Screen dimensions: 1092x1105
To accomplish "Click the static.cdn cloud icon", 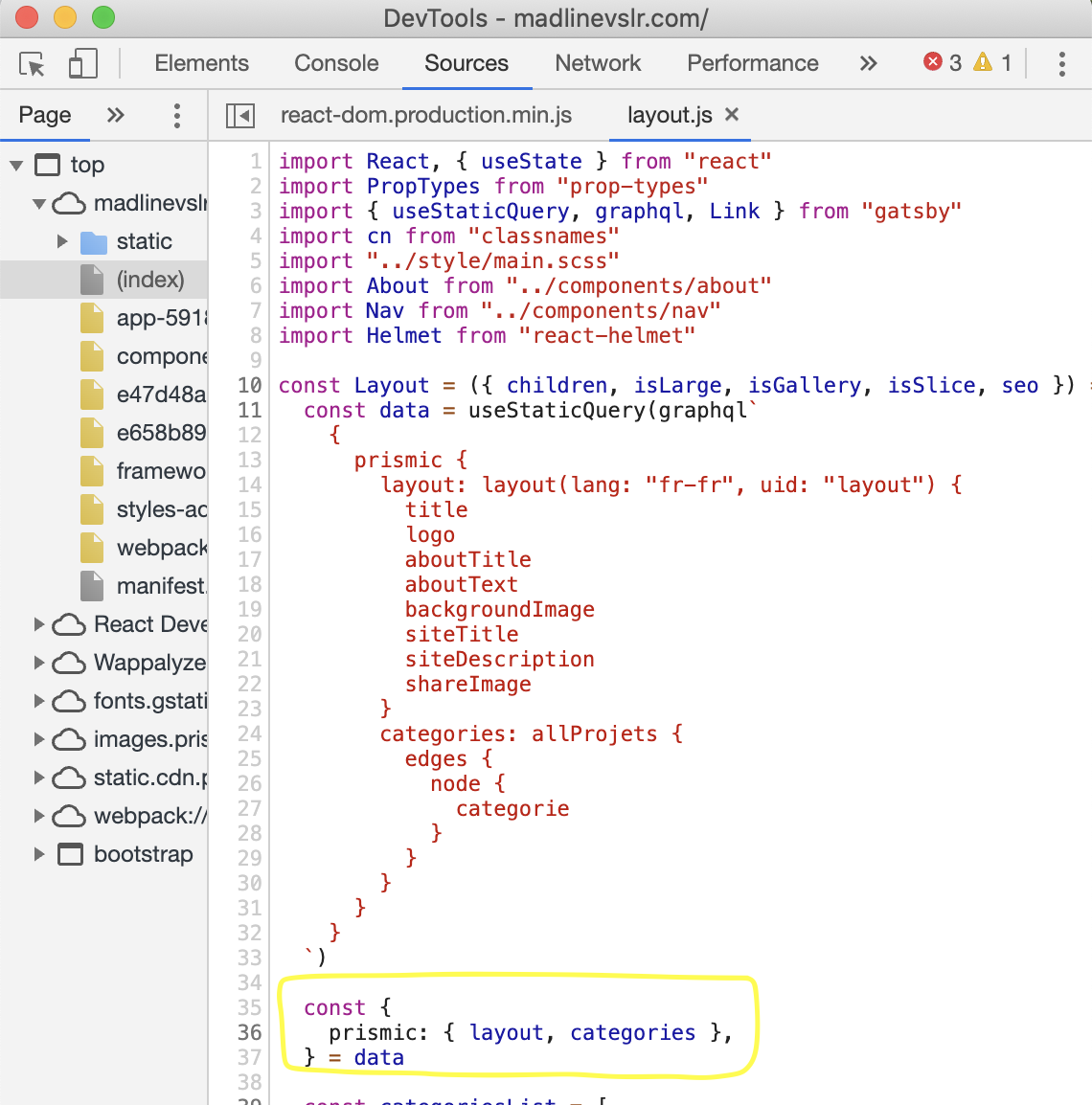I will click(x=69, y=778).
